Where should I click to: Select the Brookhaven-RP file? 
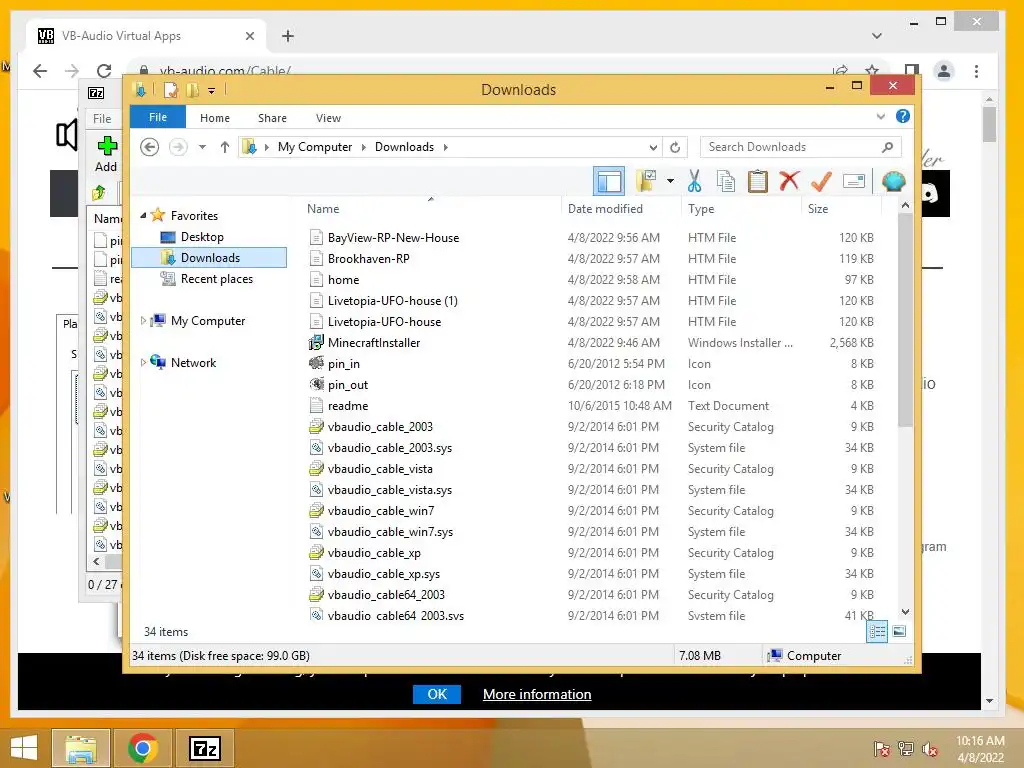368,259
